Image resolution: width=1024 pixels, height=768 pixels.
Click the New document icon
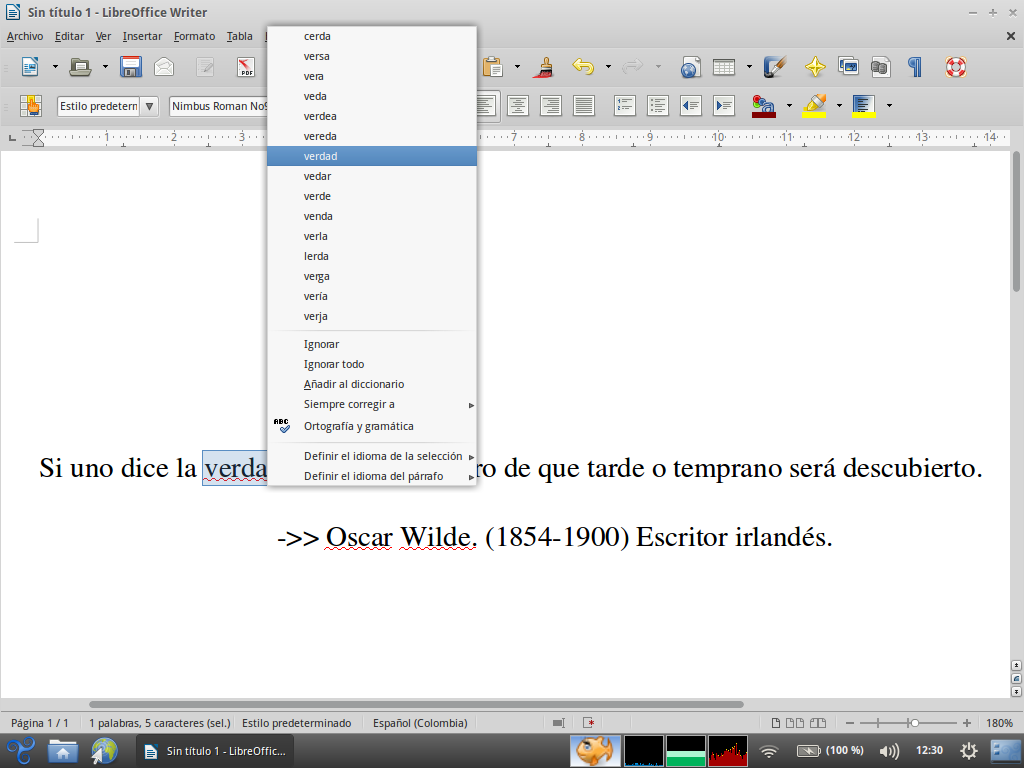(x=30, y=67)
